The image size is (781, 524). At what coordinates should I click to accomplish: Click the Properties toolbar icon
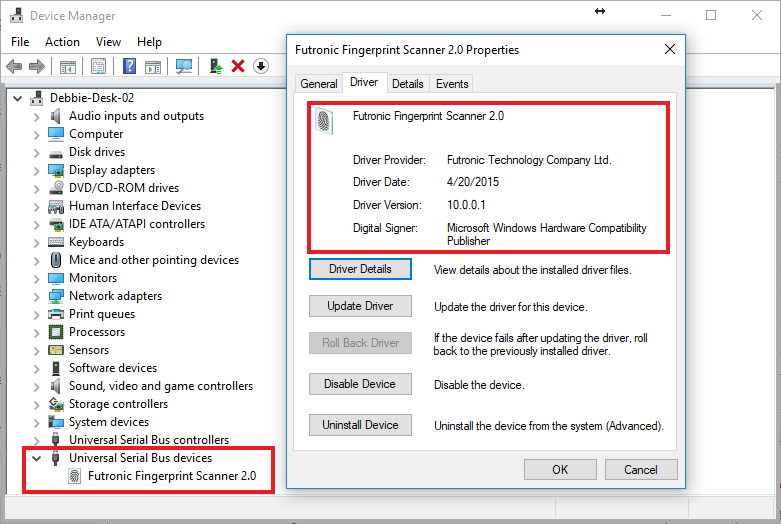pos(98,66)
